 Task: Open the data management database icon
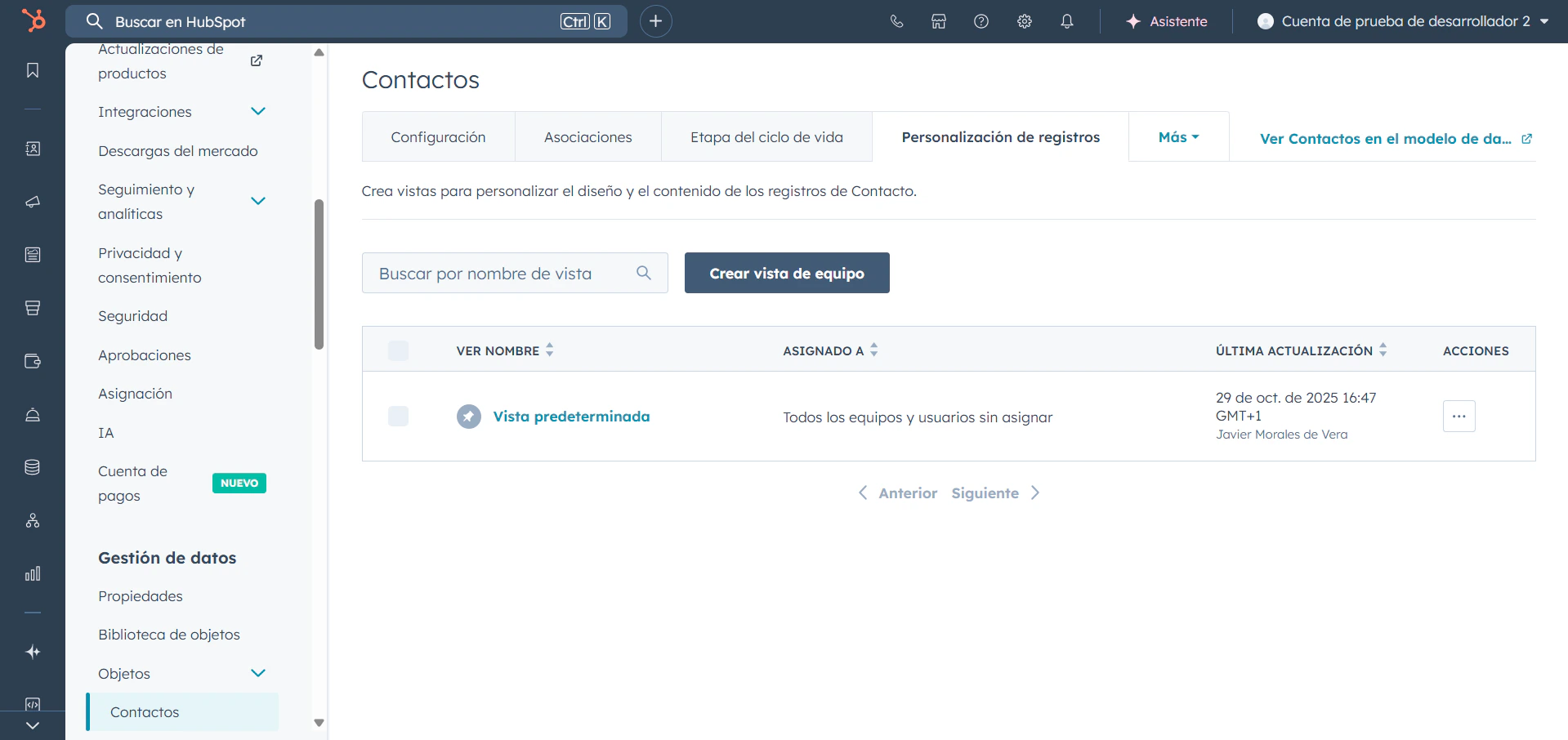(x=33, y=467)
